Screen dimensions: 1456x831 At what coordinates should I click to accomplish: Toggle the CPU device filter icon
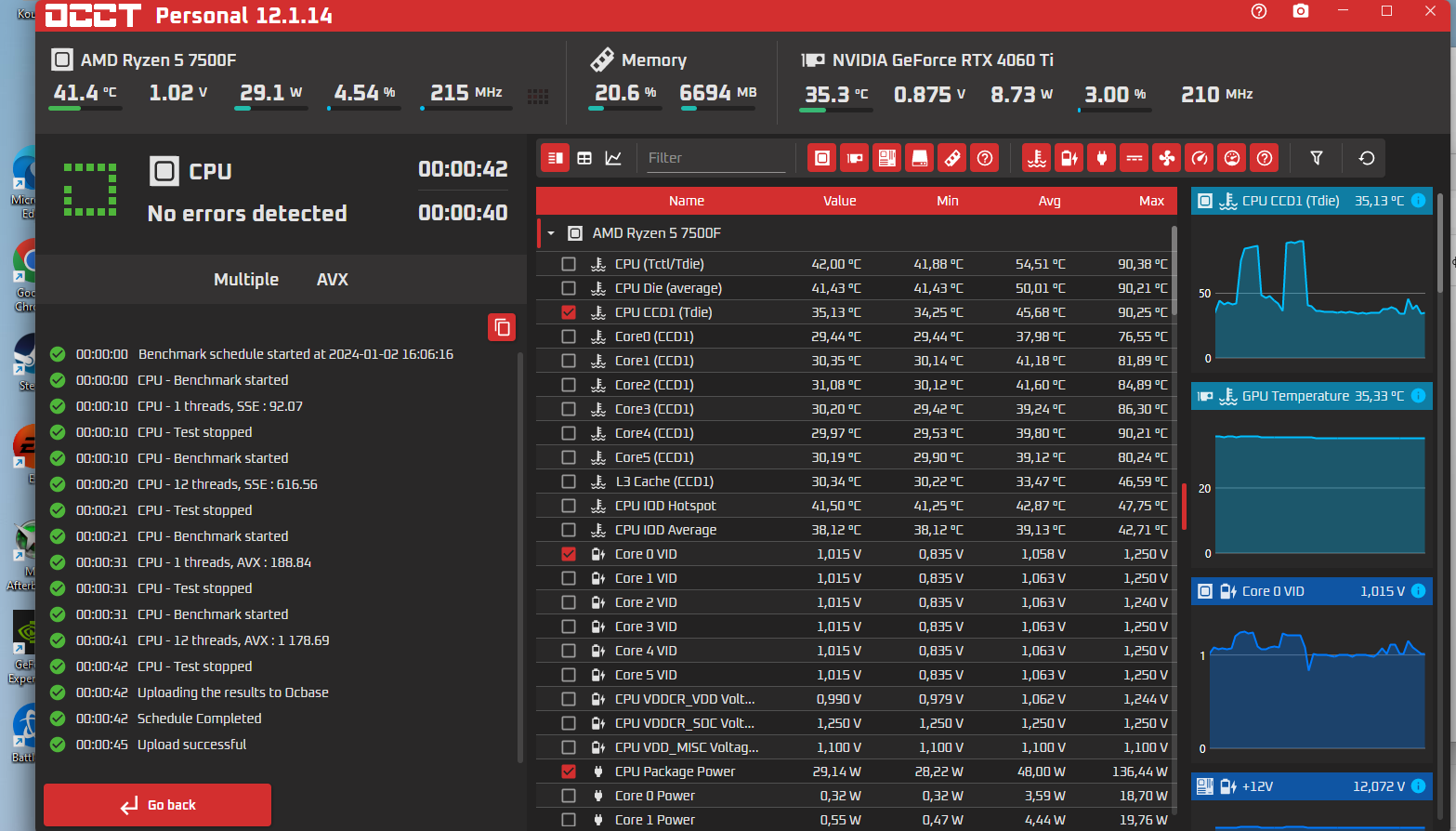coord(822,158)
